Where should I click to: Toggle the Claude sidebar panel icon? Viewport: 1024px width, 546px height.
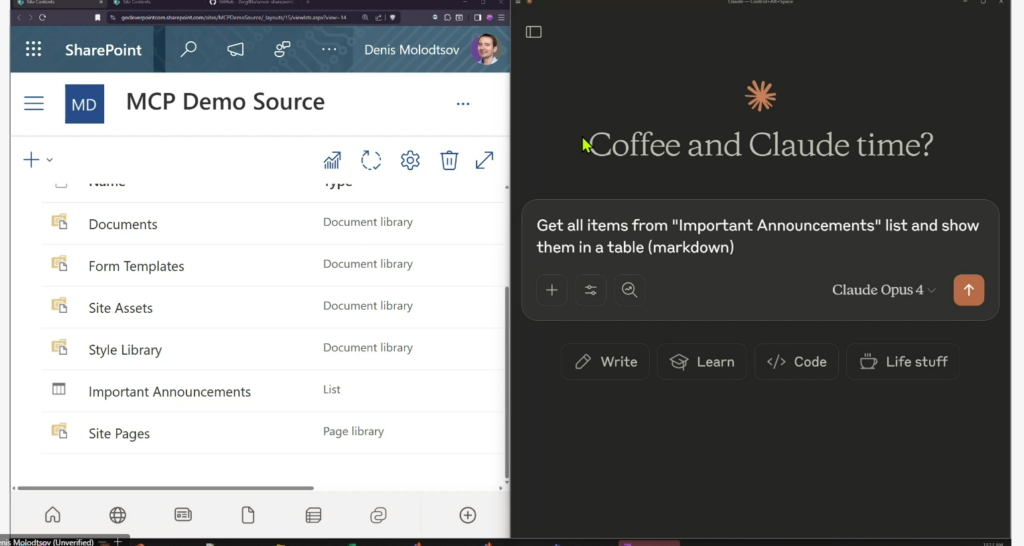(x=534, y=32)
